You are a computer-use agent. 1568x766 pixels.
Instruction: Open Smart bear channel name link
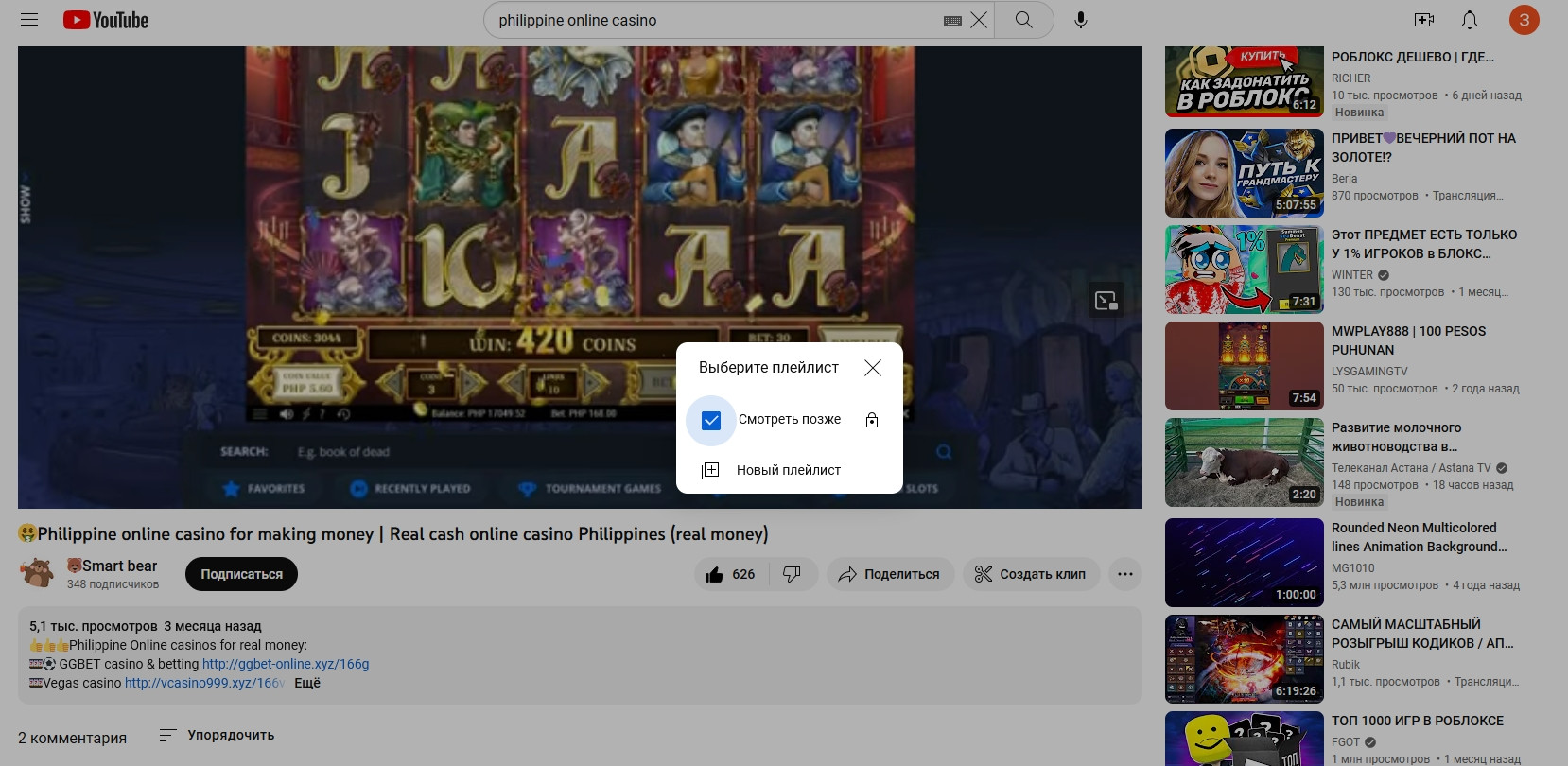coord(113,566)
